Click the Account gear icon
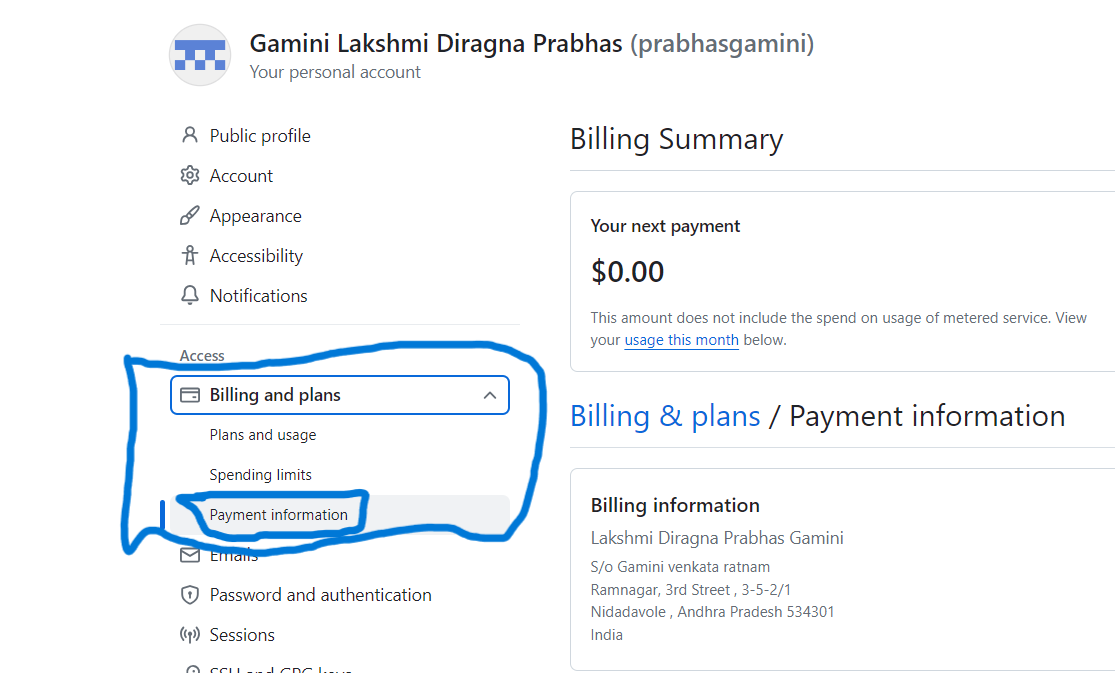1115x673 pixels. point(189,176)
